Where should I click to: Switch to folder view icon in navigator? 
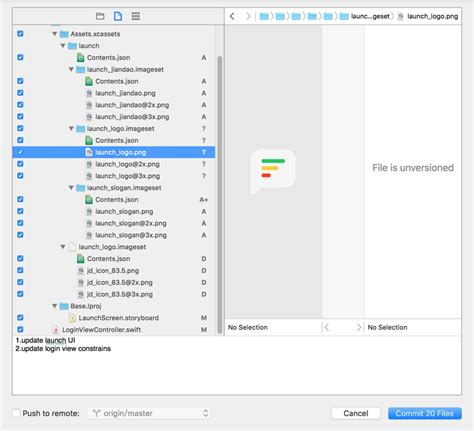pos(100,16)
